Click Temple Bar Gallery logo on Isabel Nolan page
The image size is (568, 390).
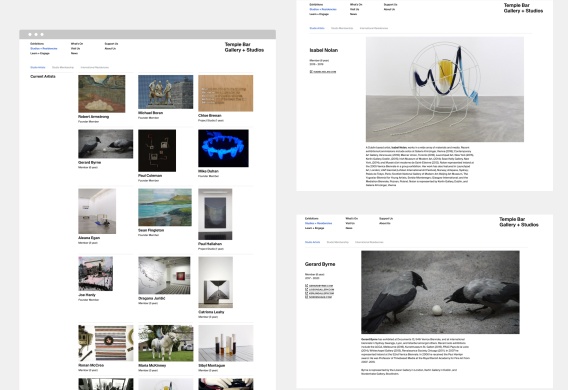click(523, 8)
